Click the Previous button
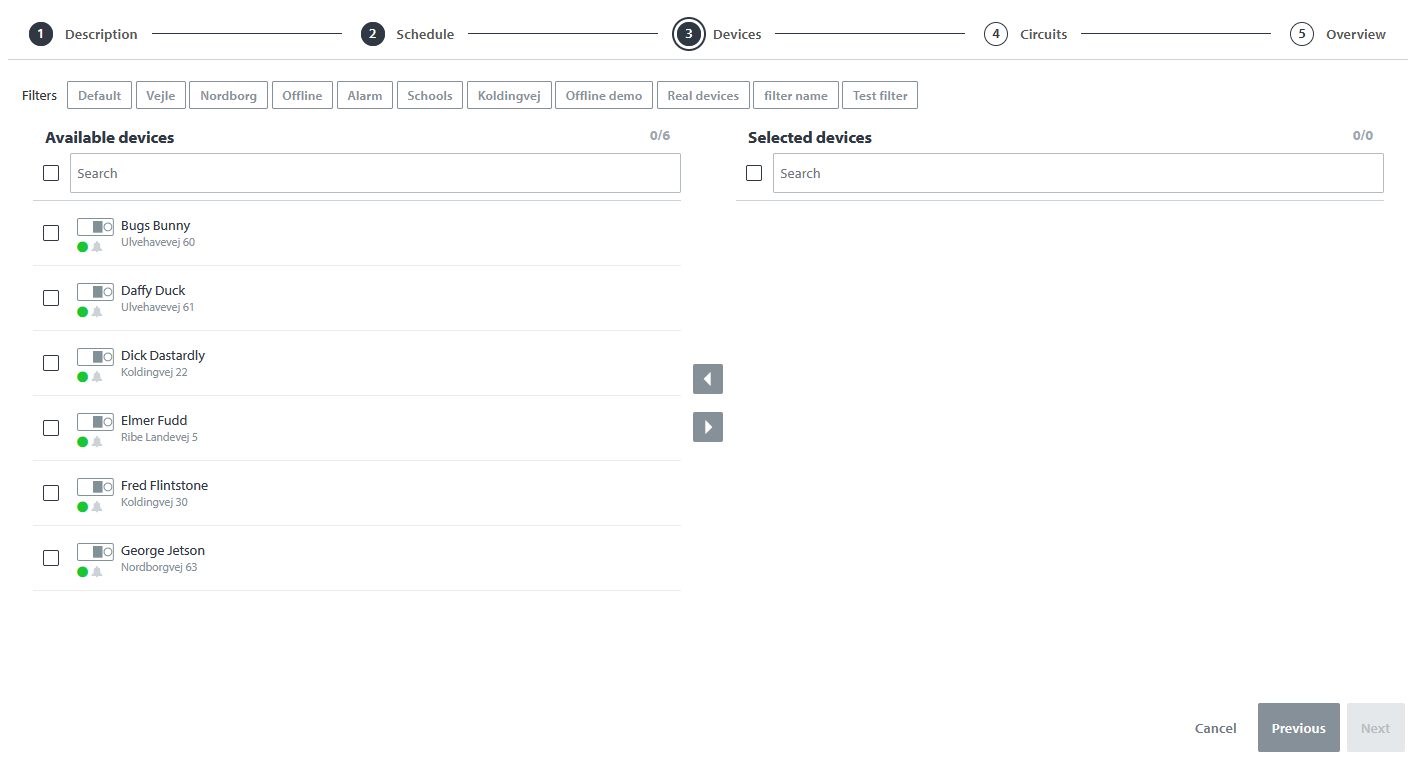1417x761 pixels. tap(1298, 727)
